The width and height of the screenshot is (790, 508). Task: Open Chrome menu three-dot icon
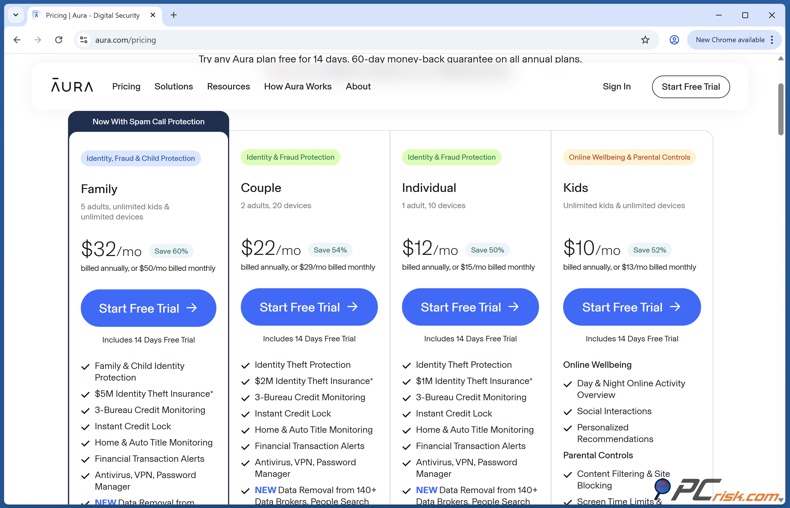pos(772,40)
